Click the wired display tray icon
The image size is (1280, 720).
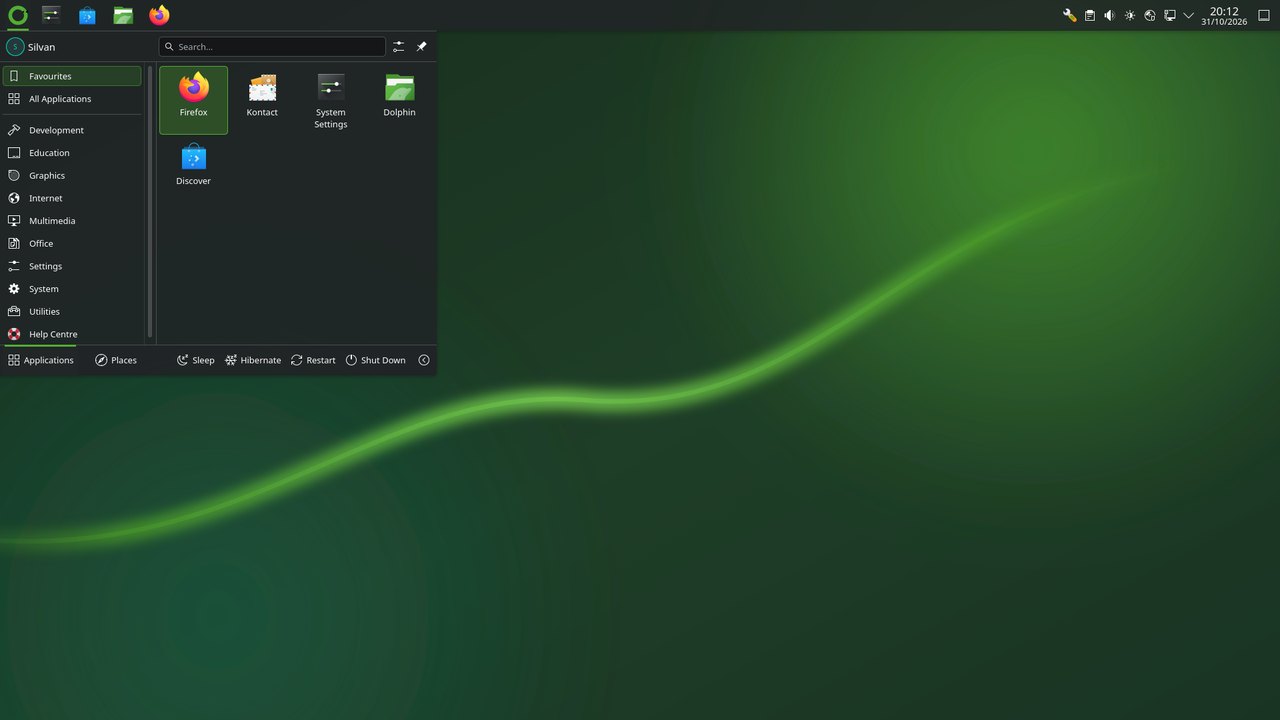(1169, 15)
